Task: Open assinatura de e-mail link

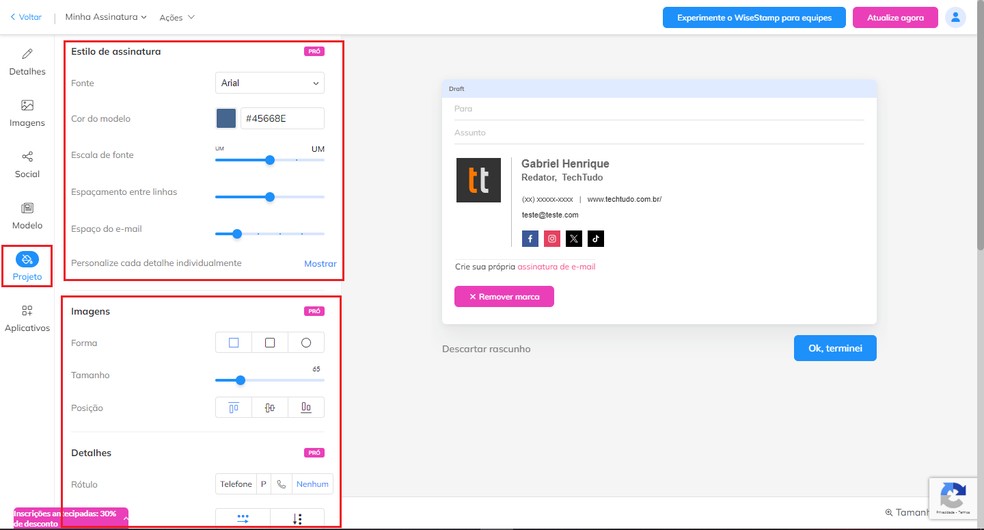Action: coord(556,267)
